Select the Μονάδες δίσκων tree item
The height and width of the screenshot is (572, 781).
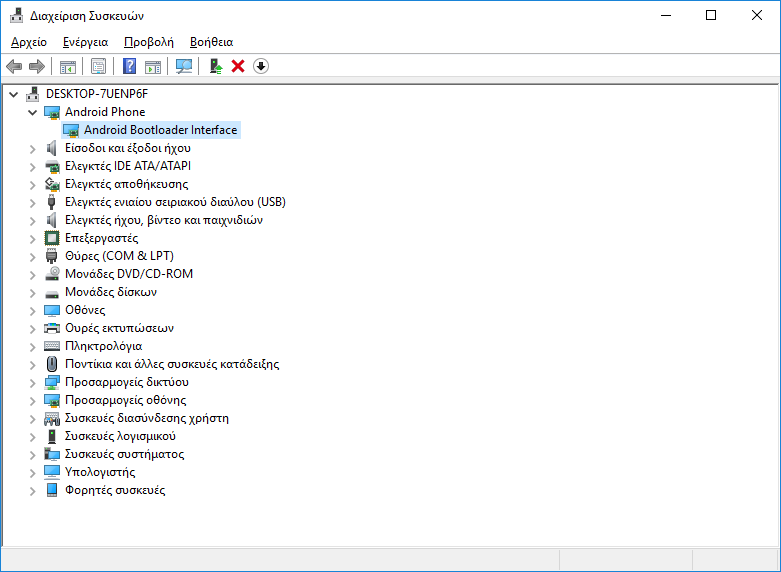point(110,292)
